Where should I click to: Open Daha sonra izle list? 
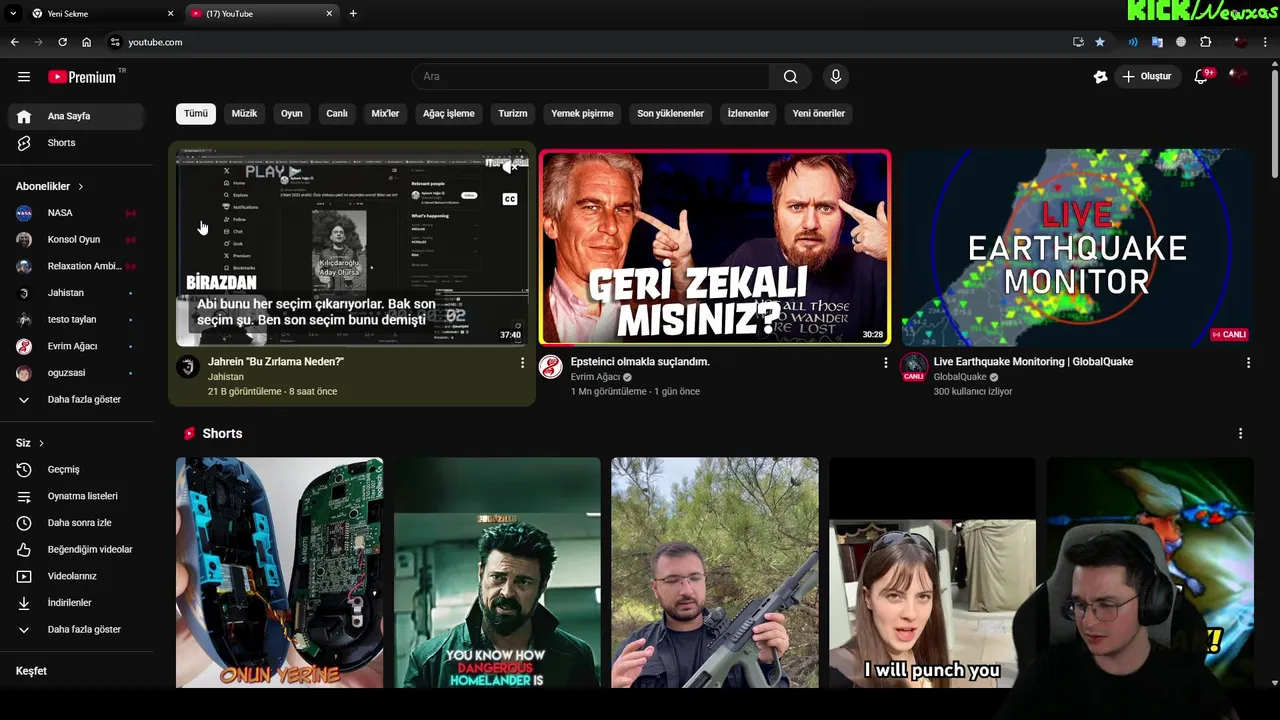pyautogui.click(x=76, y=523)
